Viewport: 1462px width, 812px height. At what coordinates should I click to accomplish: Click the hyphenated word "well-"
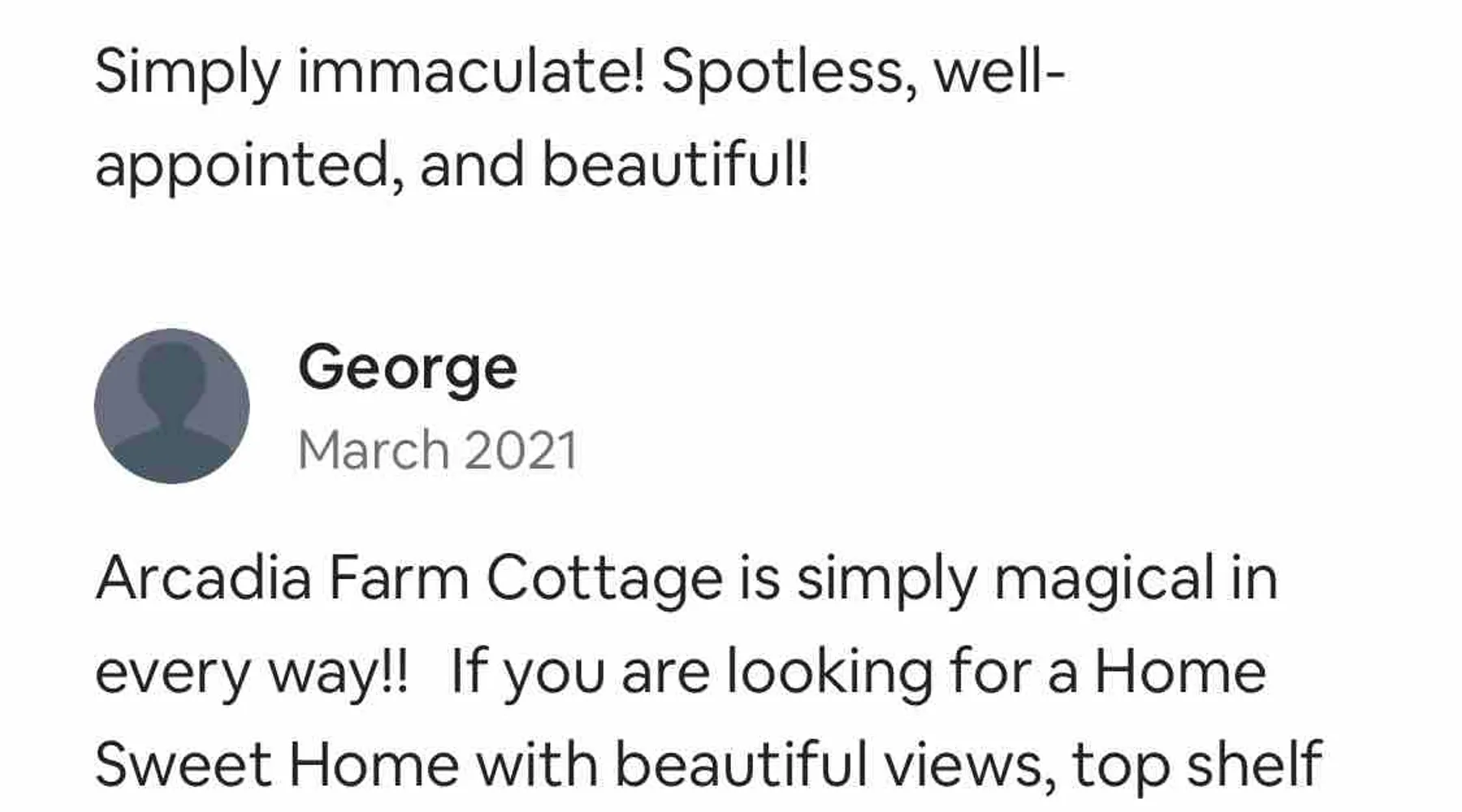coord(999,71)
